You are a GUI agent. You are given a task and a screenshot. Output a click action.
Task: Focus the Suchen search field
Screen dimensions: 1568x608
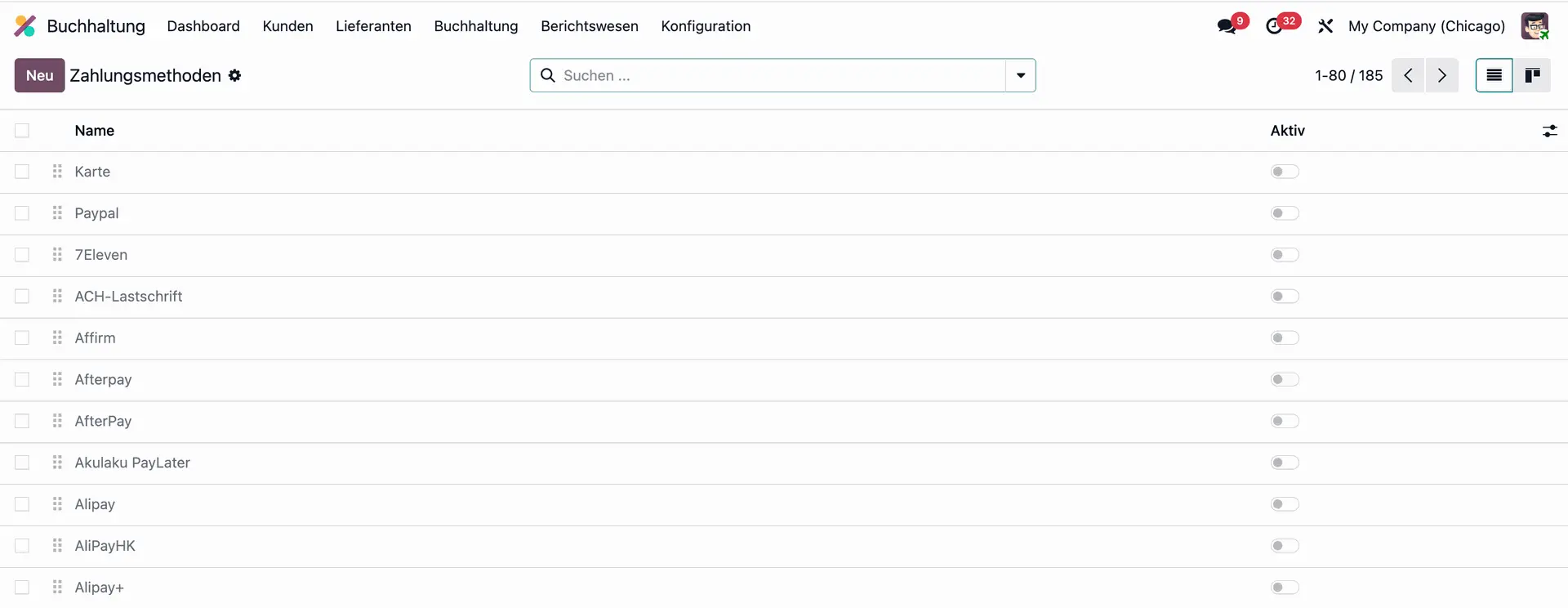click(x=782, y=75)
